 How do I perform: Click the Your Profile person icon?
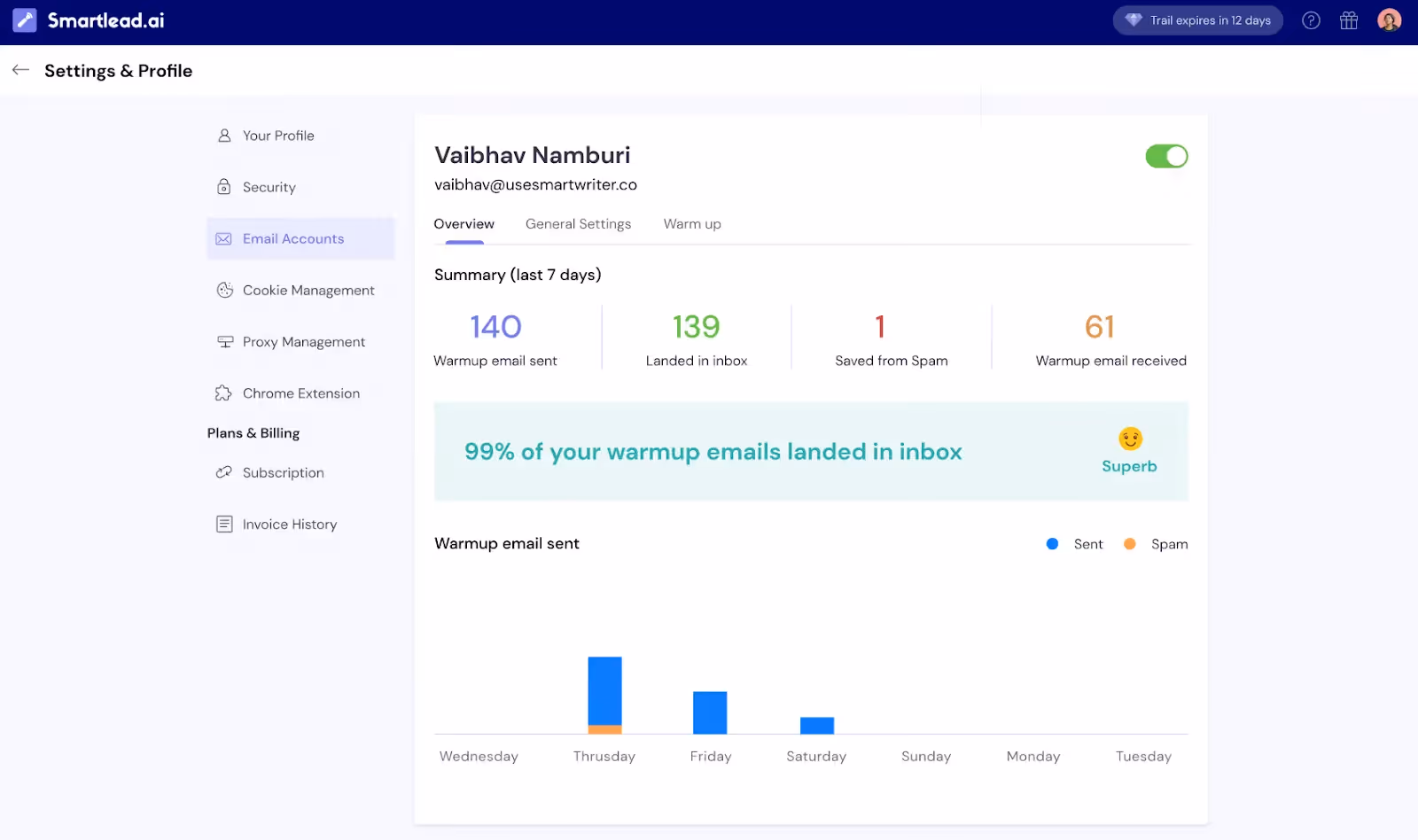click(x=224, y=136)
